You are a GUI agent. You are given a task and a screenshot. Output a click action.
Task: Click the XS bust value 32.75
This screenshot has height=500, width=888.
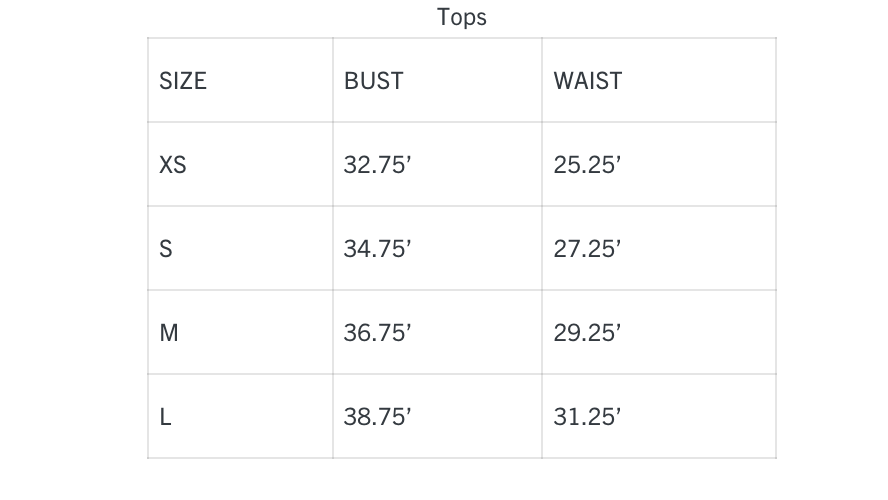pyautogui.click(x=377, y=165)
